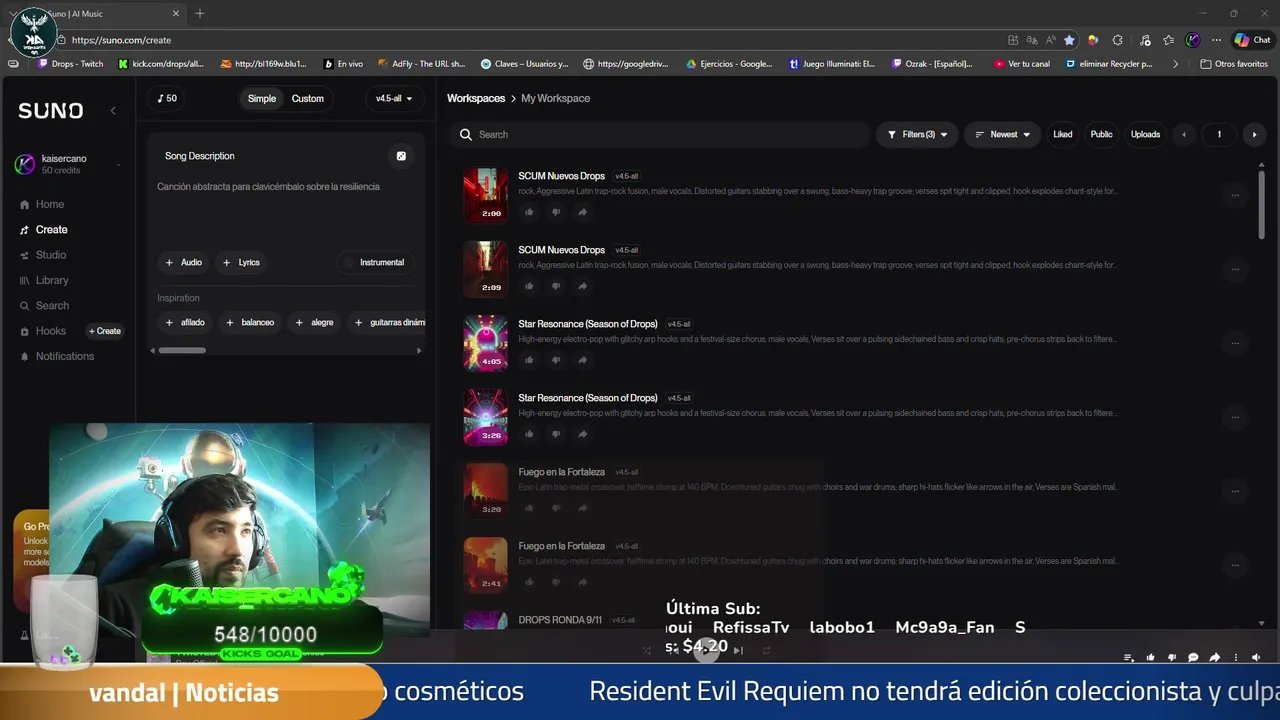This screenshot has width=1280, height=720.
Task: Open the v4.5-all model dropdown
Action: pyautogui.click(x=393, y=98)
